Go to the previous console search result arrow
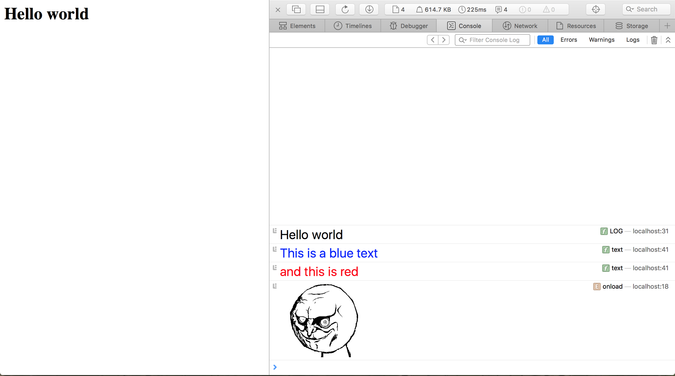This screenshot has height=376, width=675. point(433,40)
